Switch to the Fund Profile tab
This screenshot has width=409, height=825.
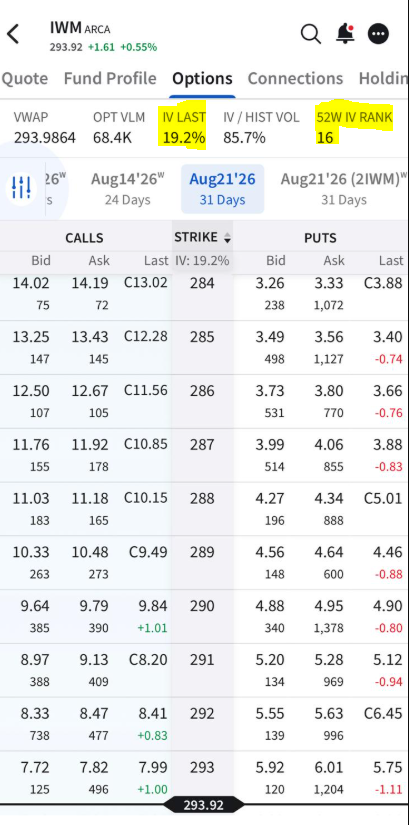[x=110, y=78]
